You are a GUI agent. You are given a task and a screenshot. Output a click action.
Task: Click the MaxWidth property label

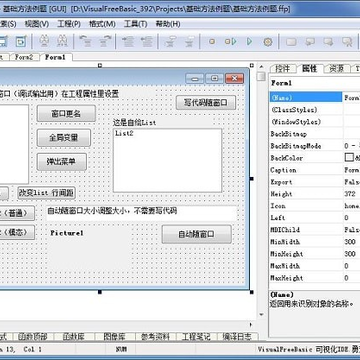click(285, 266)
